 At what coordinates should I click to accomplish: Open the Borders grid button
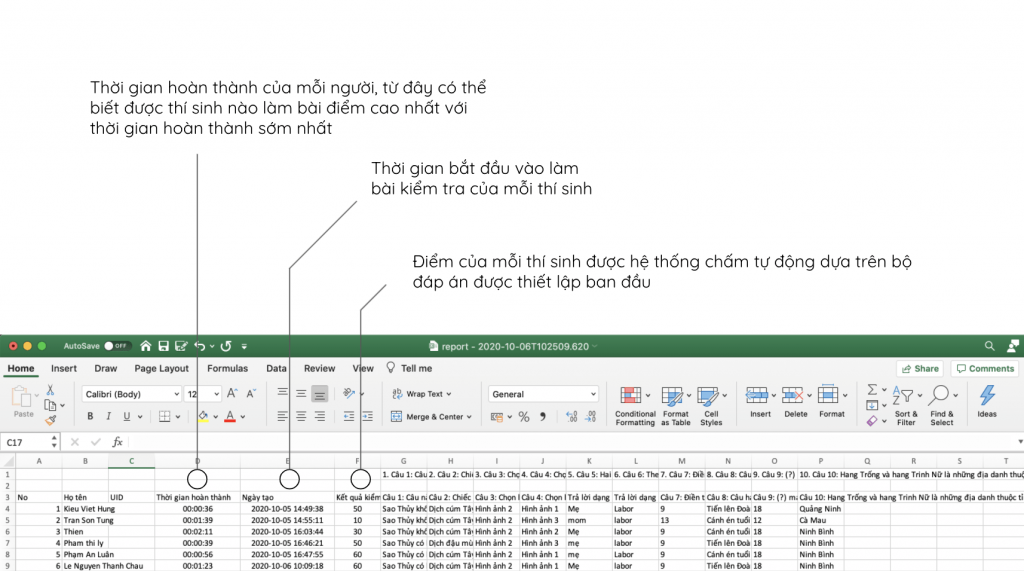pos(165,416)
